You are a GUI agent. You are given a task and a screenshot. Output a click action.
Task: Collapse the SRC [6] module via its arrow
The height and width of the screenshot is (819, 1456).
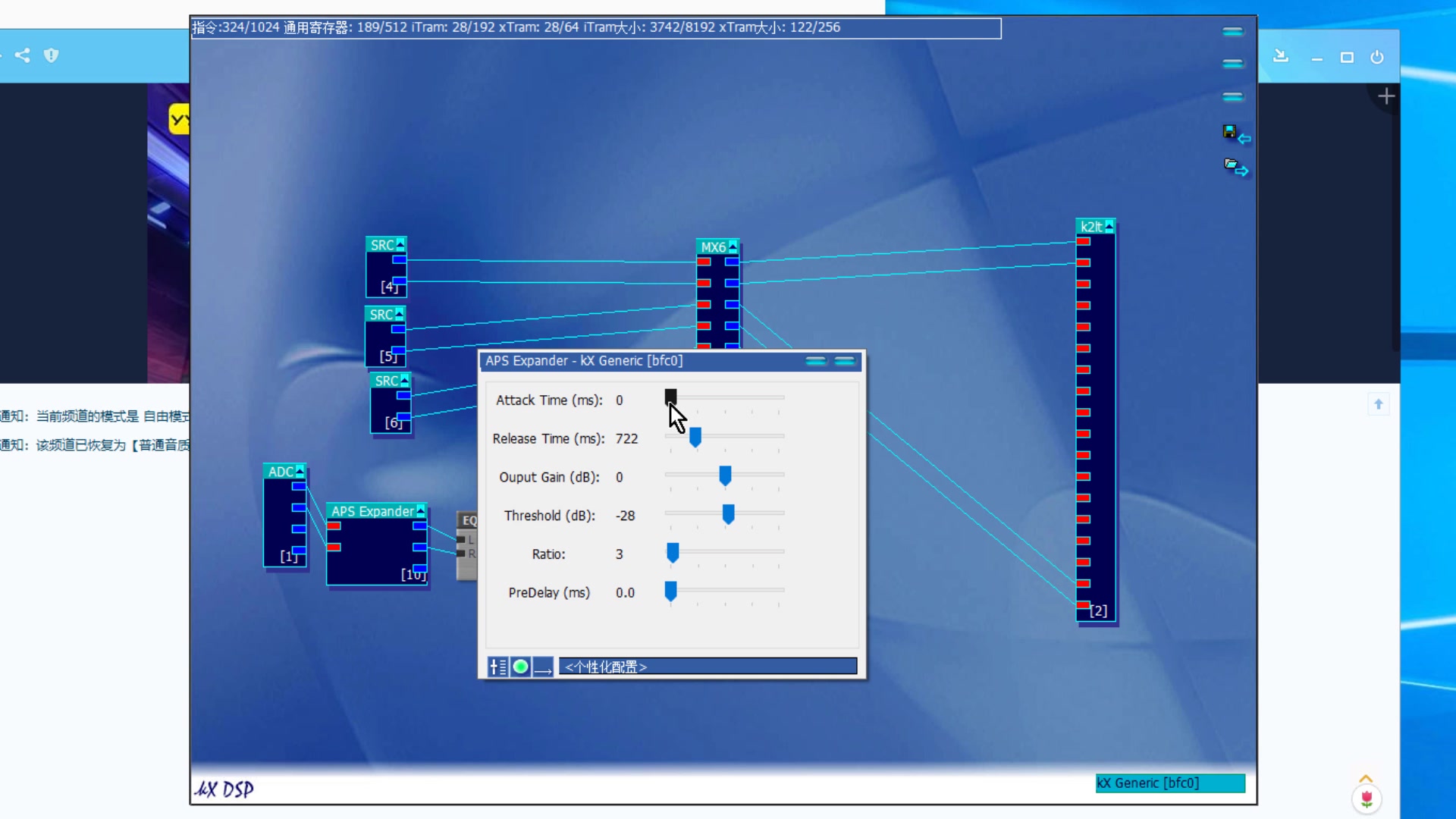click(x=404, y=380)
